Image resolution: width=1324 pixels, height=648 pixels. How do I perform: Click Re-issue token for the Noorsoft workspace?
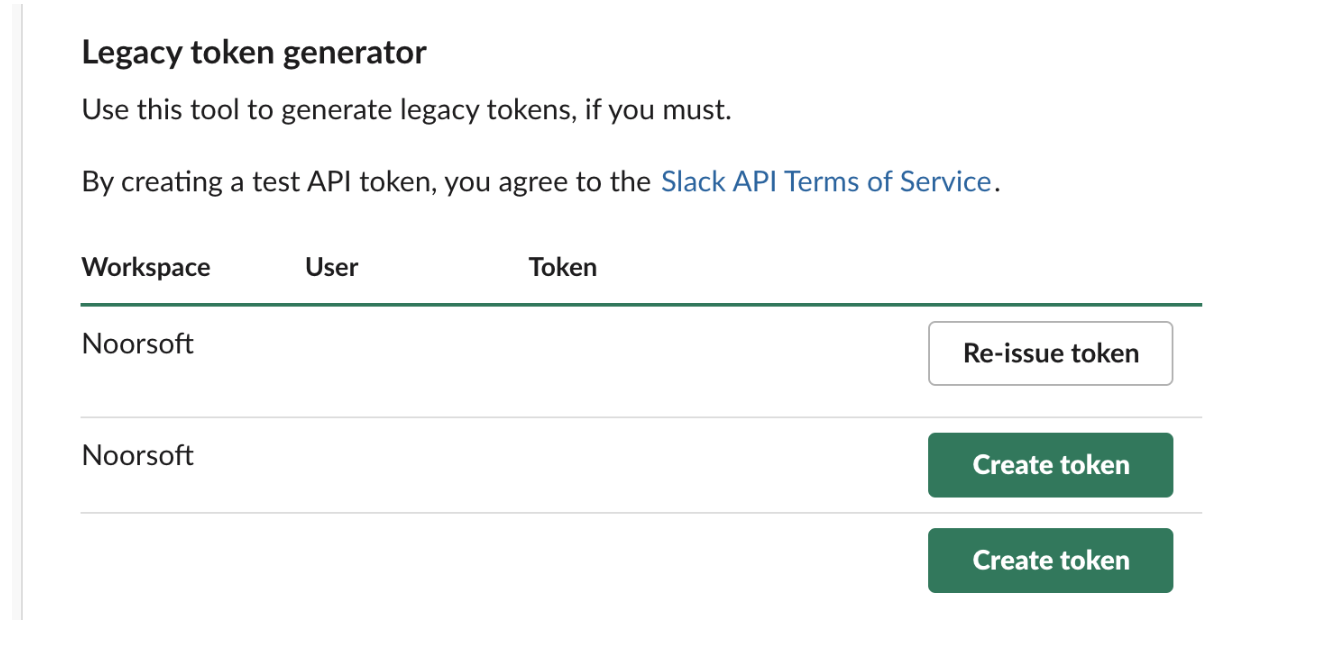(1049, 353)
